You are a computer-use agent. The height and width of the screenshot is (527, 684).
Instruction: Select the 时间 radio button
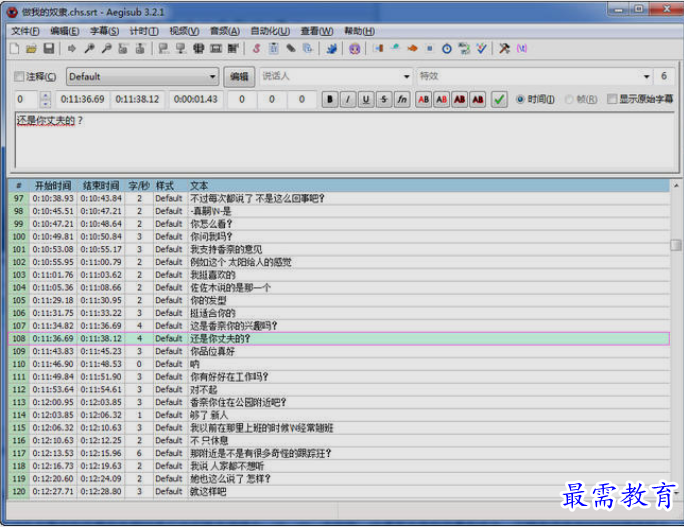(521, 99)
